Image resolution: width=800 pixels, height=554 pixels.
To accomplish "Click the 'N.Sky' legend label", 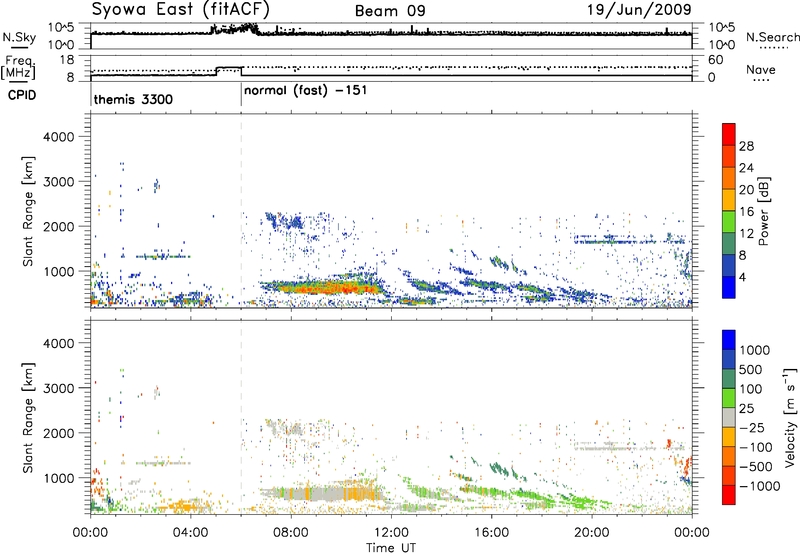I will tap(19, 37).
